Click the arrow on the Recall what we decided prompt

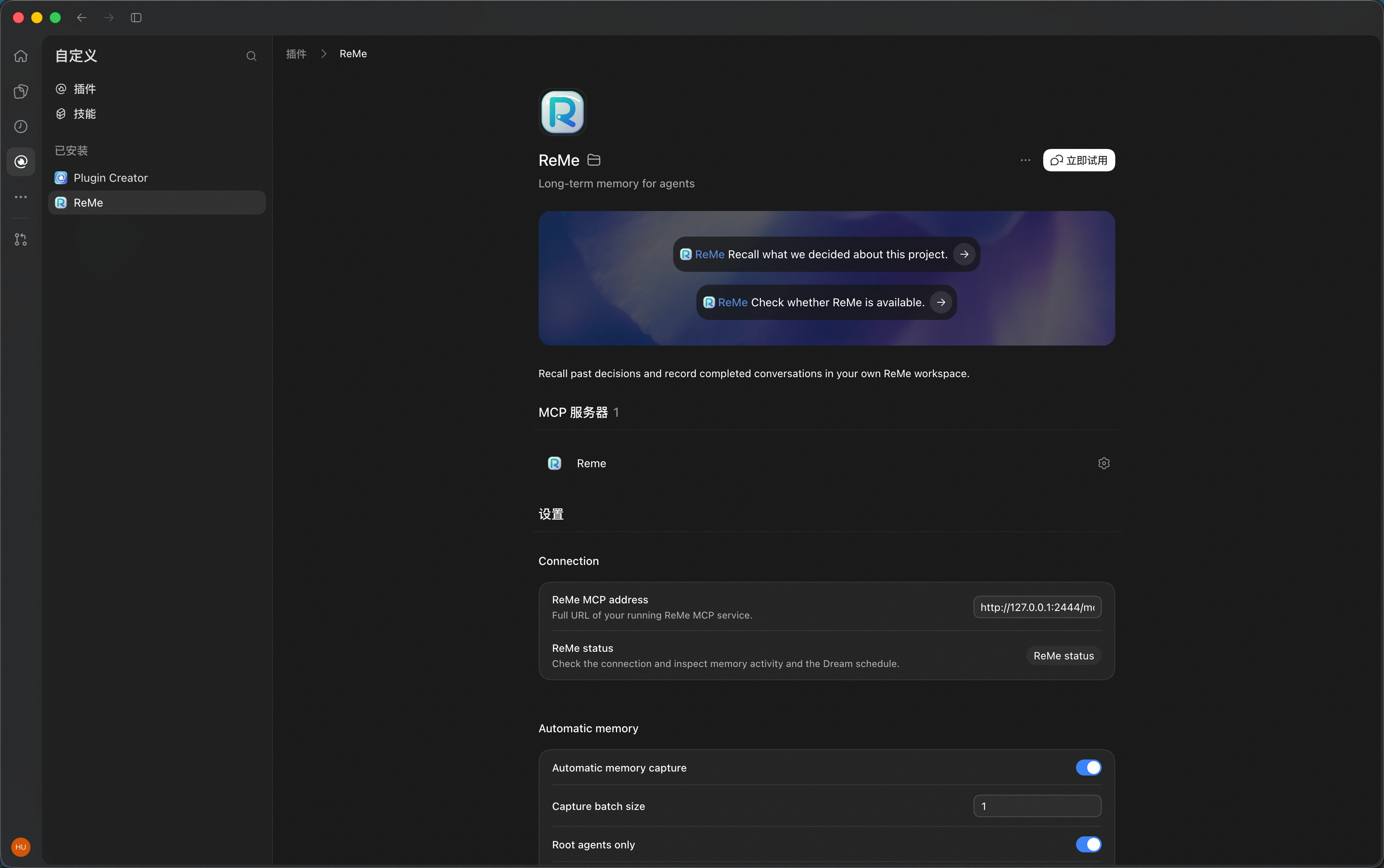[964, 254]
